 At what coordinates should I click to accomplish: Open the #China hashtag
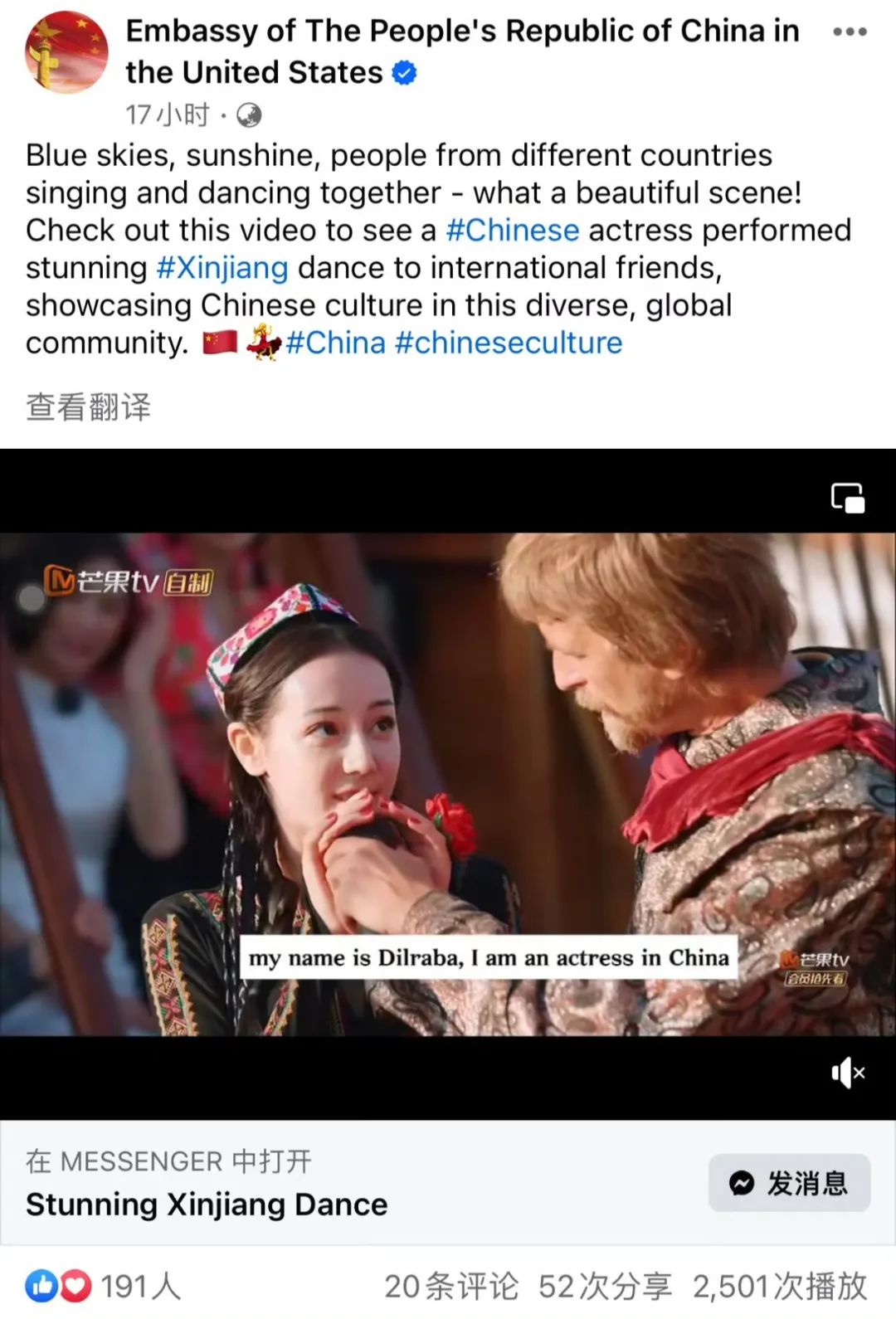tap(336, 343)
